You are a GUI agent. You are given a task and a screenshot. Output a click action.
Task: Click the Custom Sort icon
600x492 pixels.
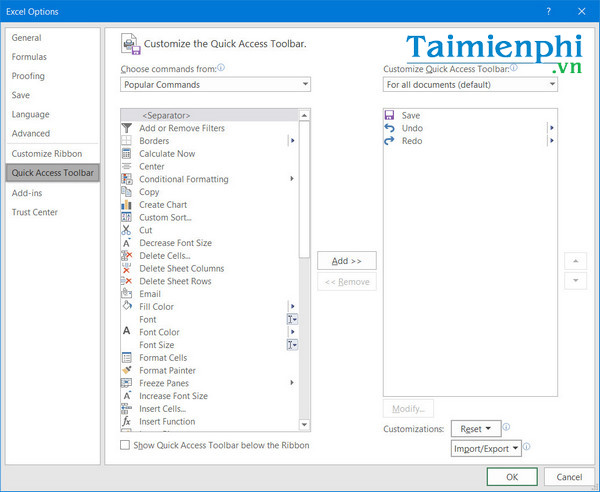tap(127, 217)
